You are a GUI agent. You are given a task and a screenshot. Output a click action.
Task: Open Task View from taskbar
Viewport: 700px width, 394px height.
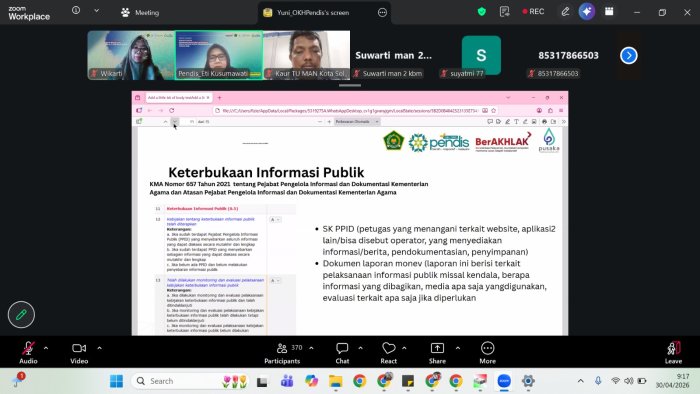pos(262,381)
